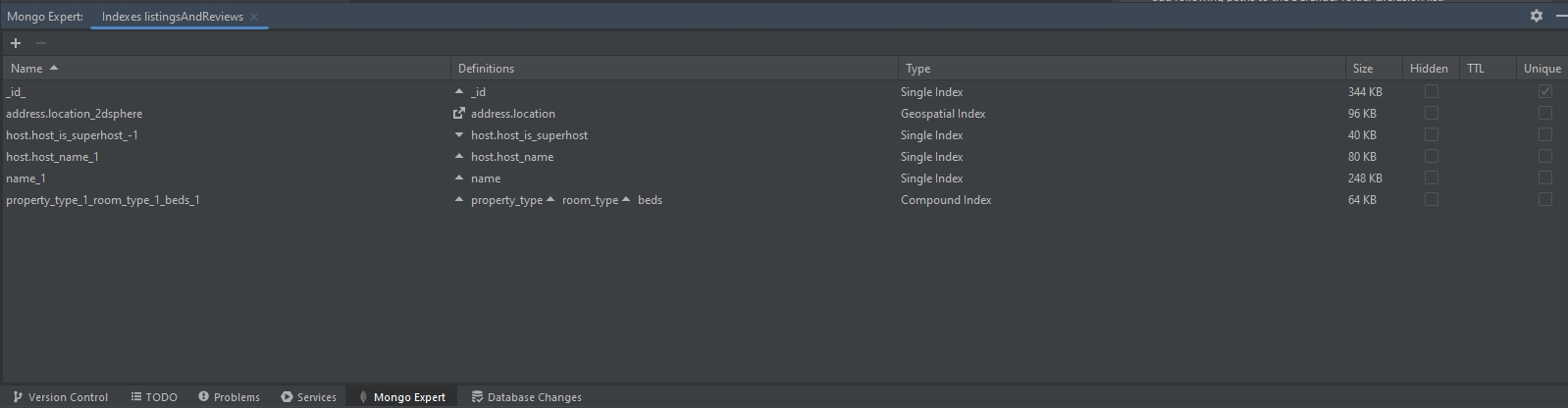Select the property_type_1_room_type_1_beds_1 index row
The image size is (1568, 408).
103,200
